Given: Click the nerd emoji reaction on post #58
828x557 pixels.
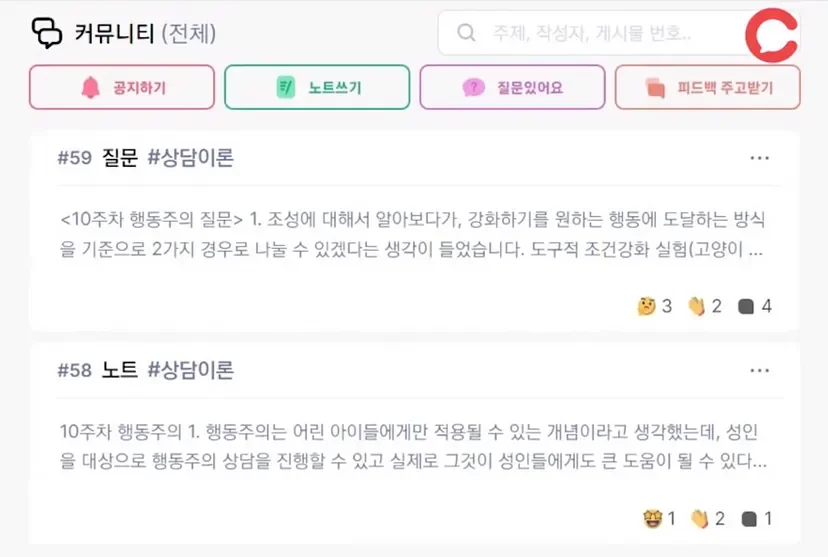Looking at the screenshot, I should pos(652,519).
